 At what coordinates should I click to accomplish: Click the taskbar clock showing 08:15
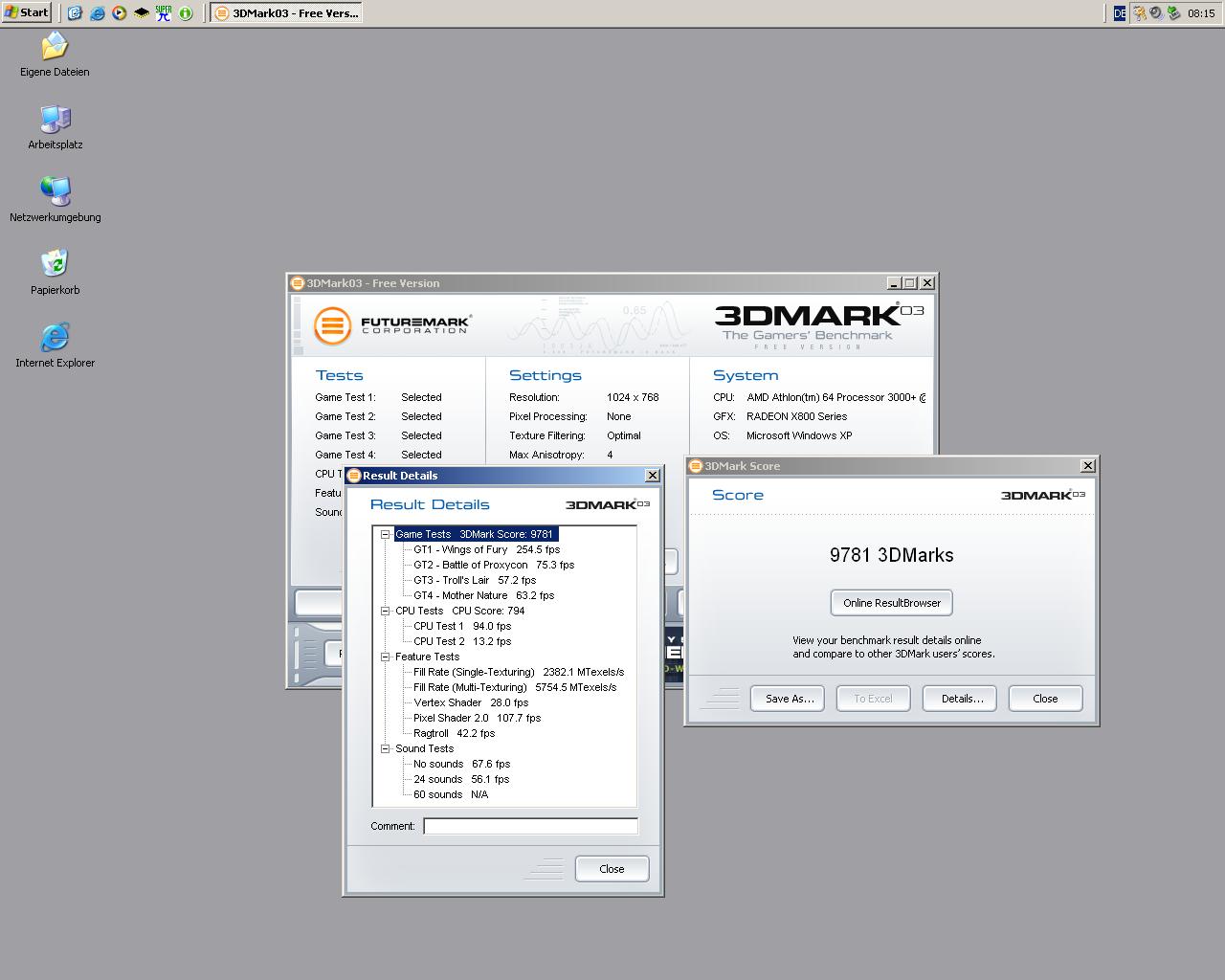(x=1201, y=13)
